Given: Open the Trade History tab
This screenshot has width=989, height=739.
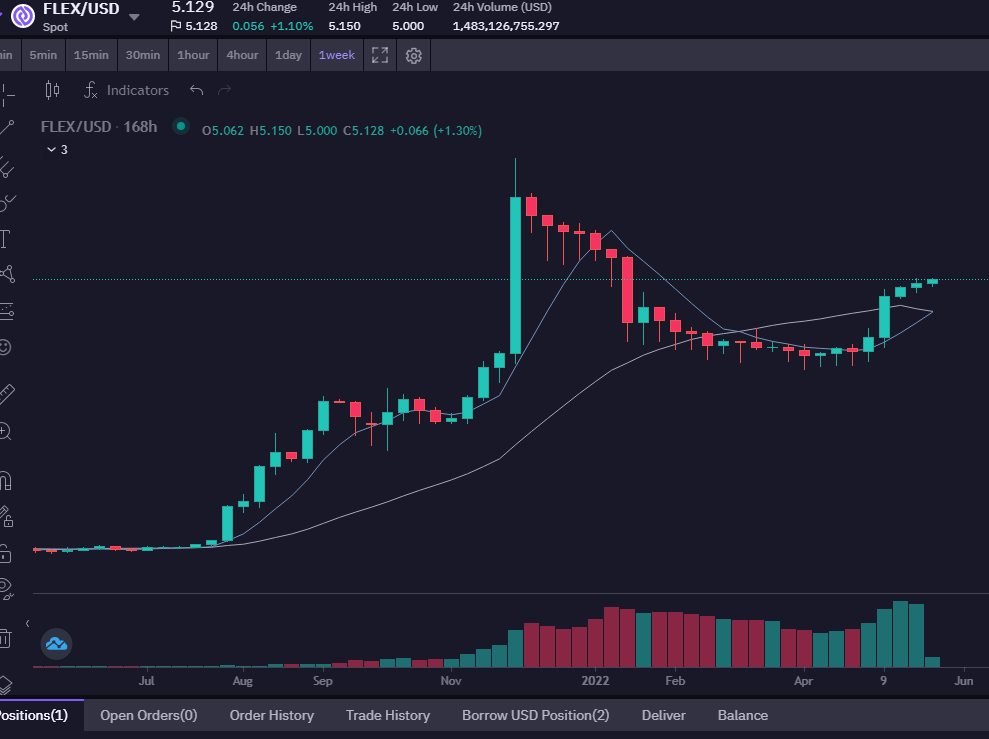Looking at the screenshot, I should (388, 715).
